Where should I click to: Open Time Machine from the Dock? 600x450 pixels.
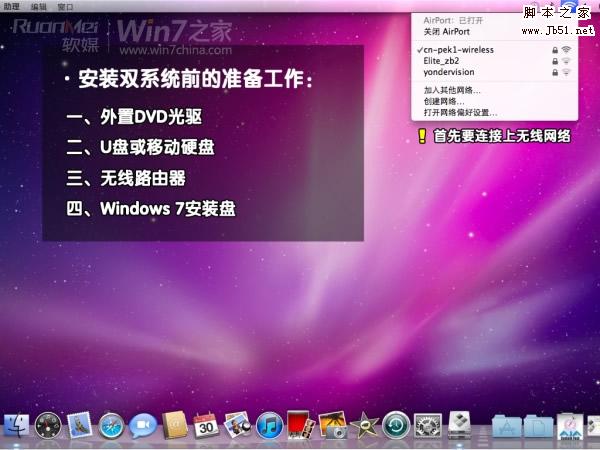[396, 425]
